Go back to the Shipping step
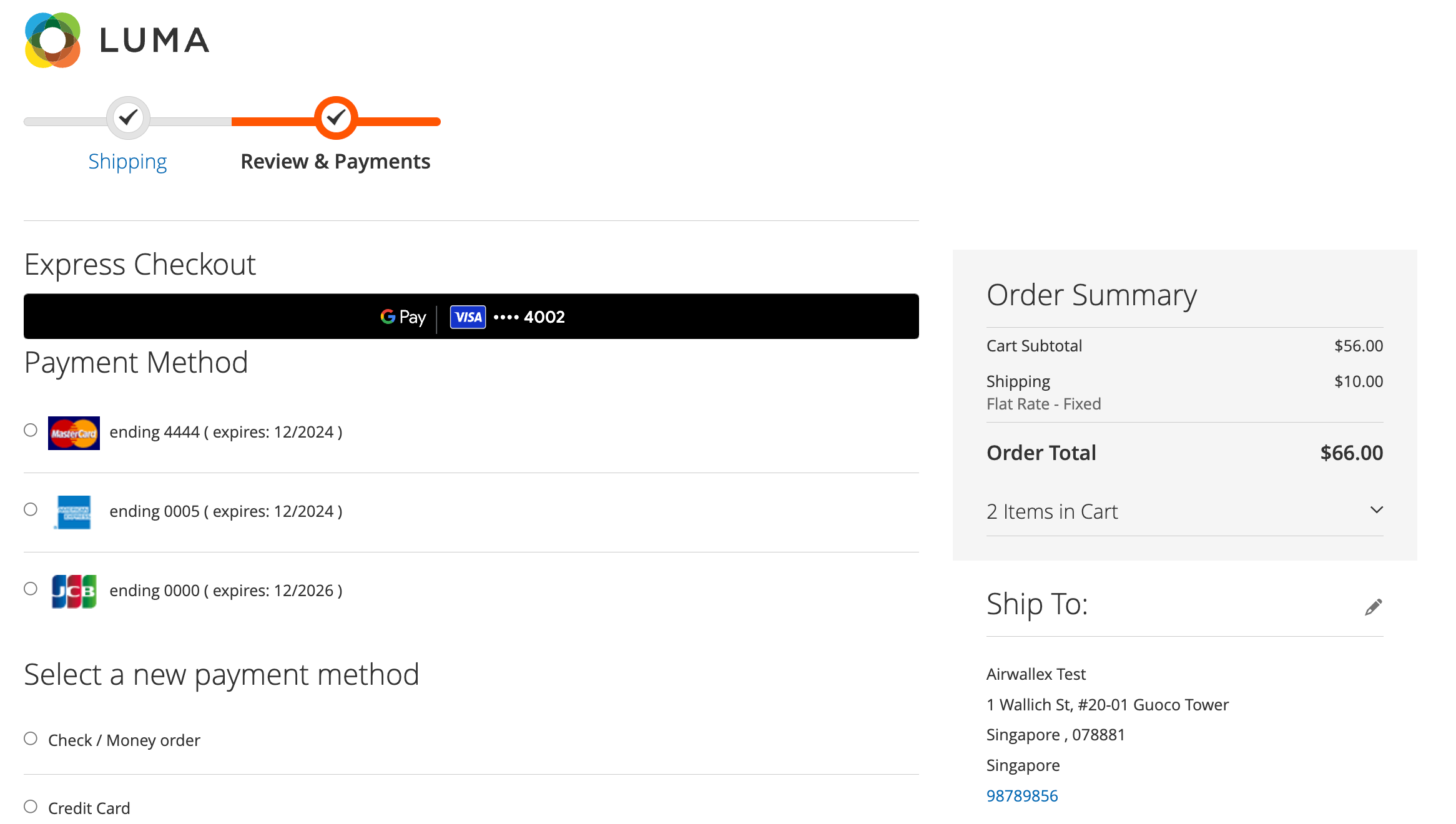 tap(127, 161)
